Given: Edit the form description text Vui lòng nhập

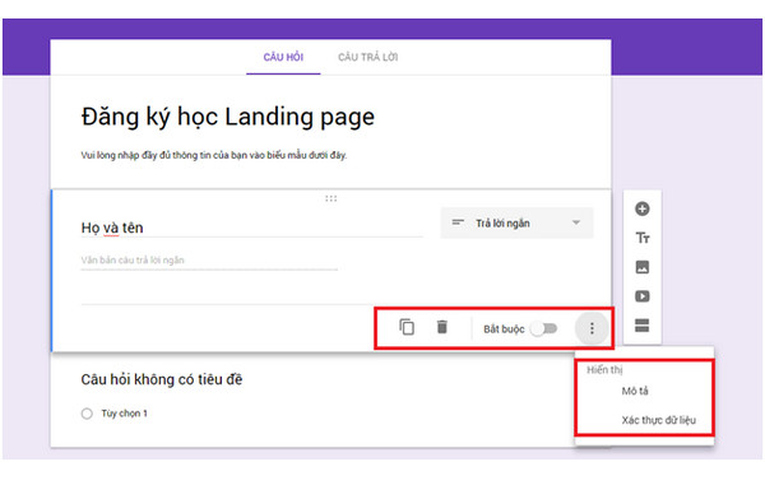Looking at the screenshot, I should [x=214, y=156].
